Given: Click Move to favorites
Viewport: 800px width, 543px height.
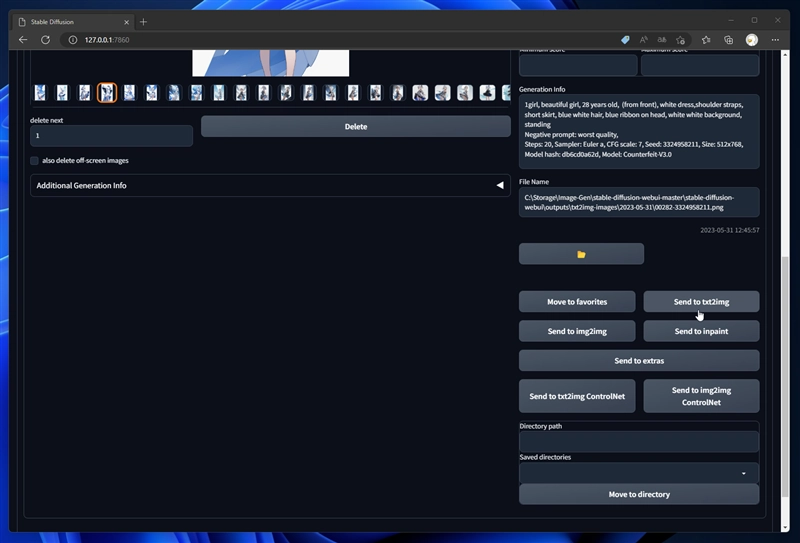Looking at the screenshot, I should 577,302.
